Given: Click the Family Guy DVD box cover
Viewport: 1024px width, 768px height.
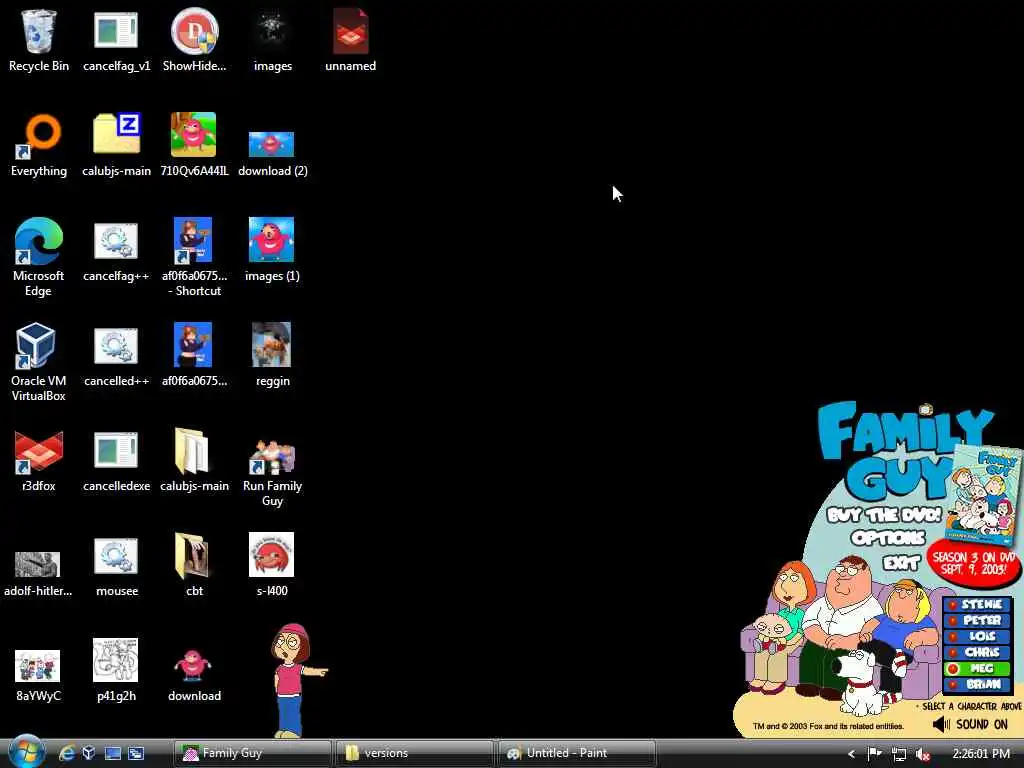Looking at the screenshot, I should coord(985,493).
